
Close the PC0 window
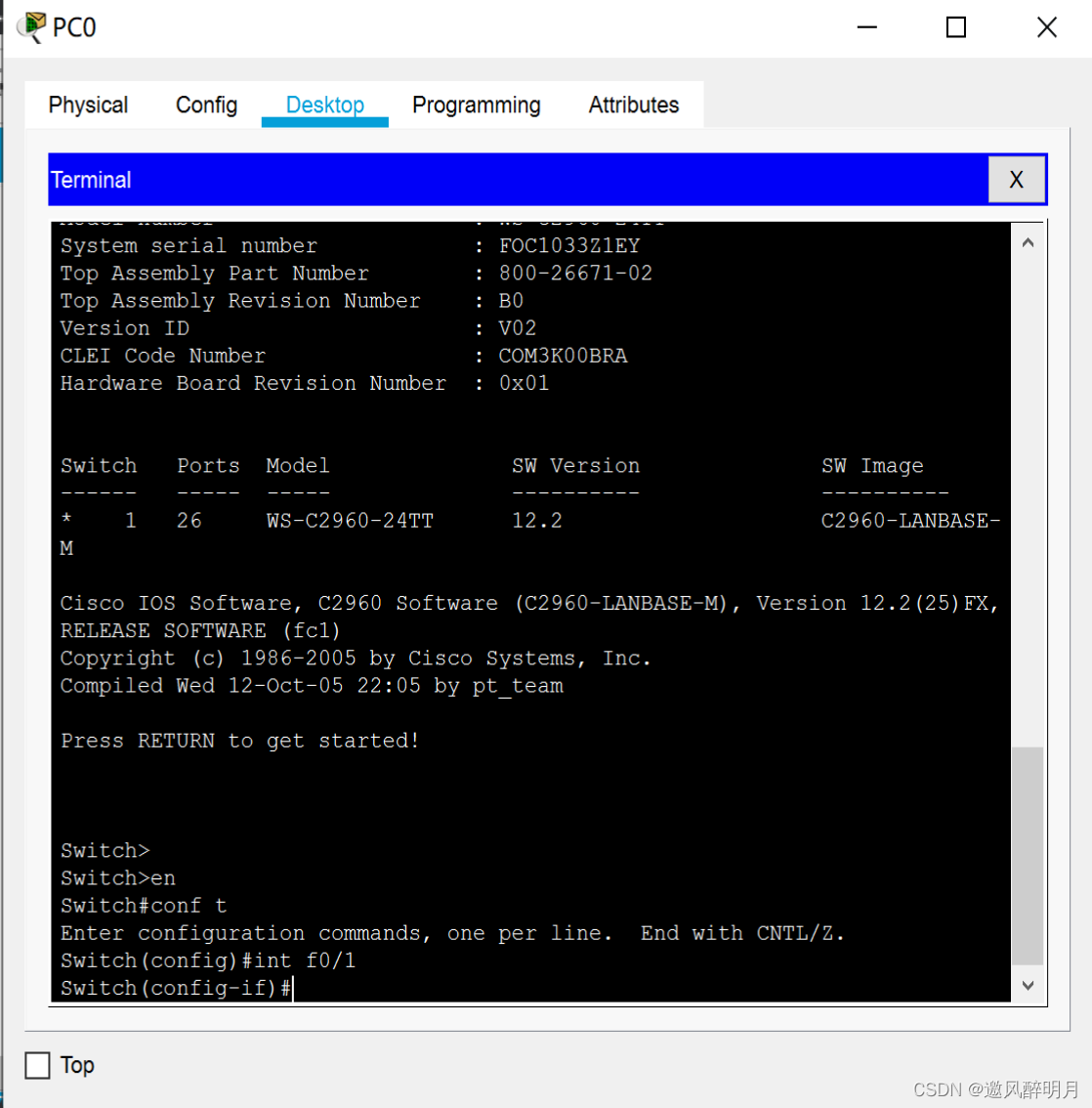point(1047,27)
